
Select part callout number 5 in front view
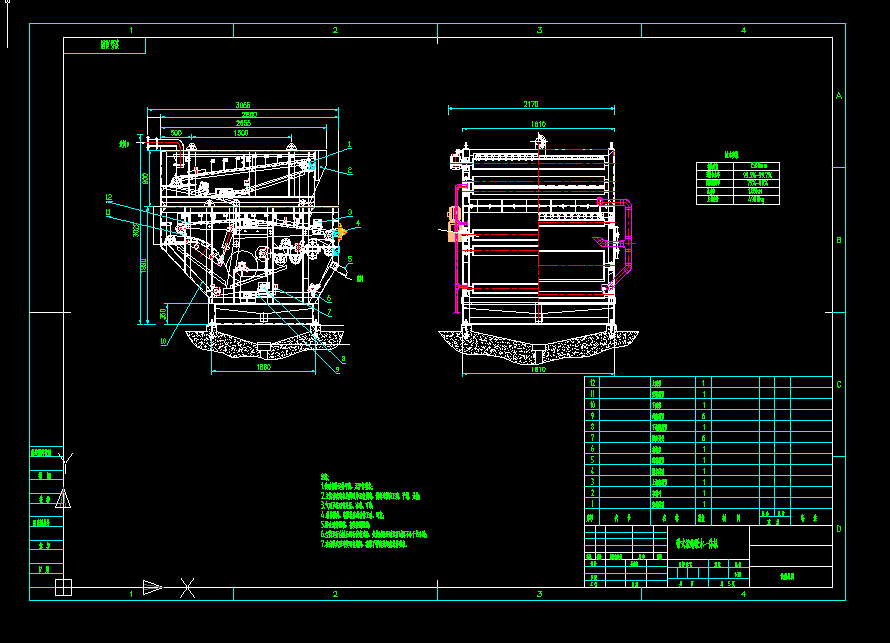coord(350,259)
